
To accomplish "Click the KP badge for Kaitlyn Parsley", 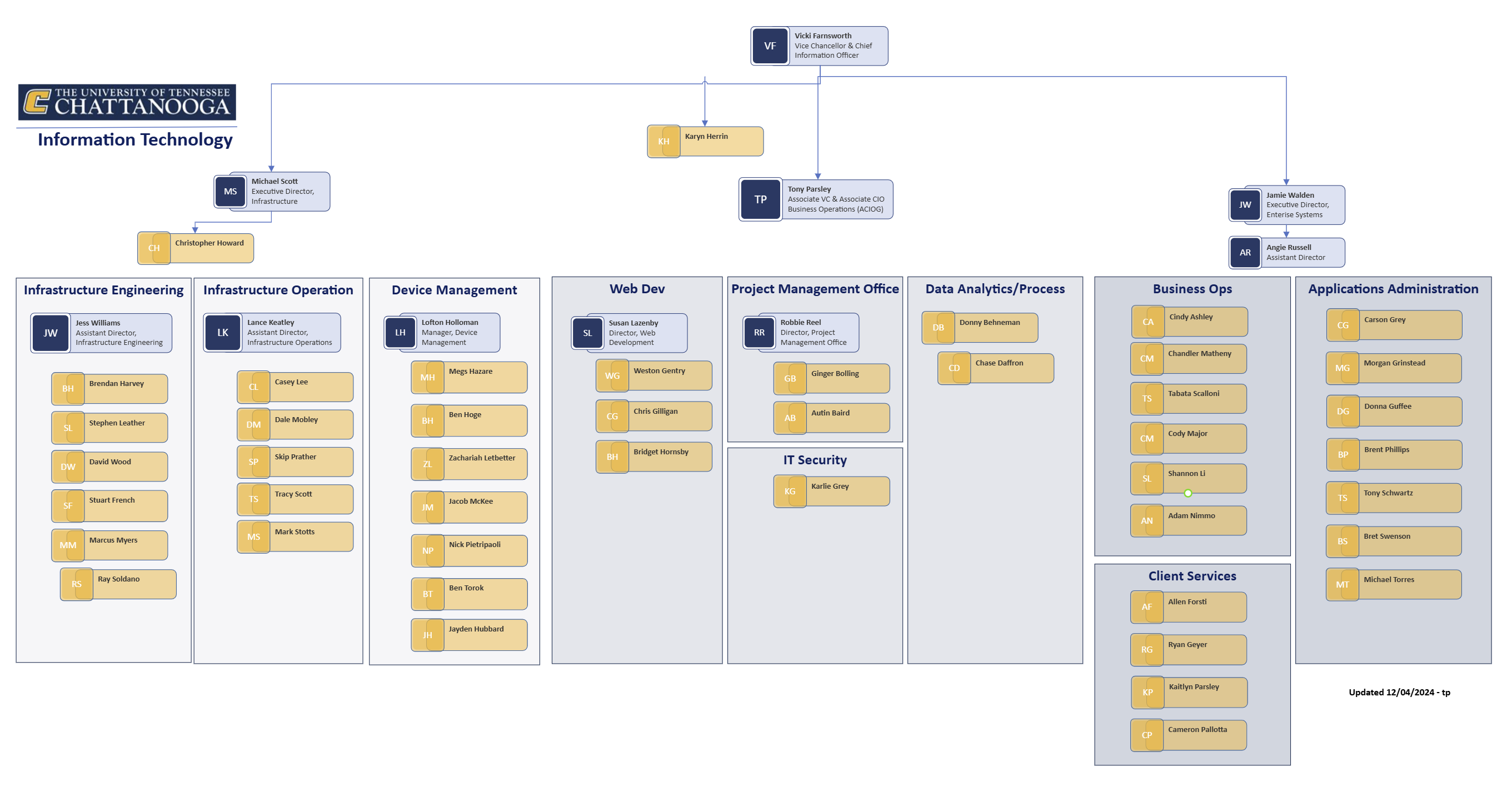I will (1147, 693).
